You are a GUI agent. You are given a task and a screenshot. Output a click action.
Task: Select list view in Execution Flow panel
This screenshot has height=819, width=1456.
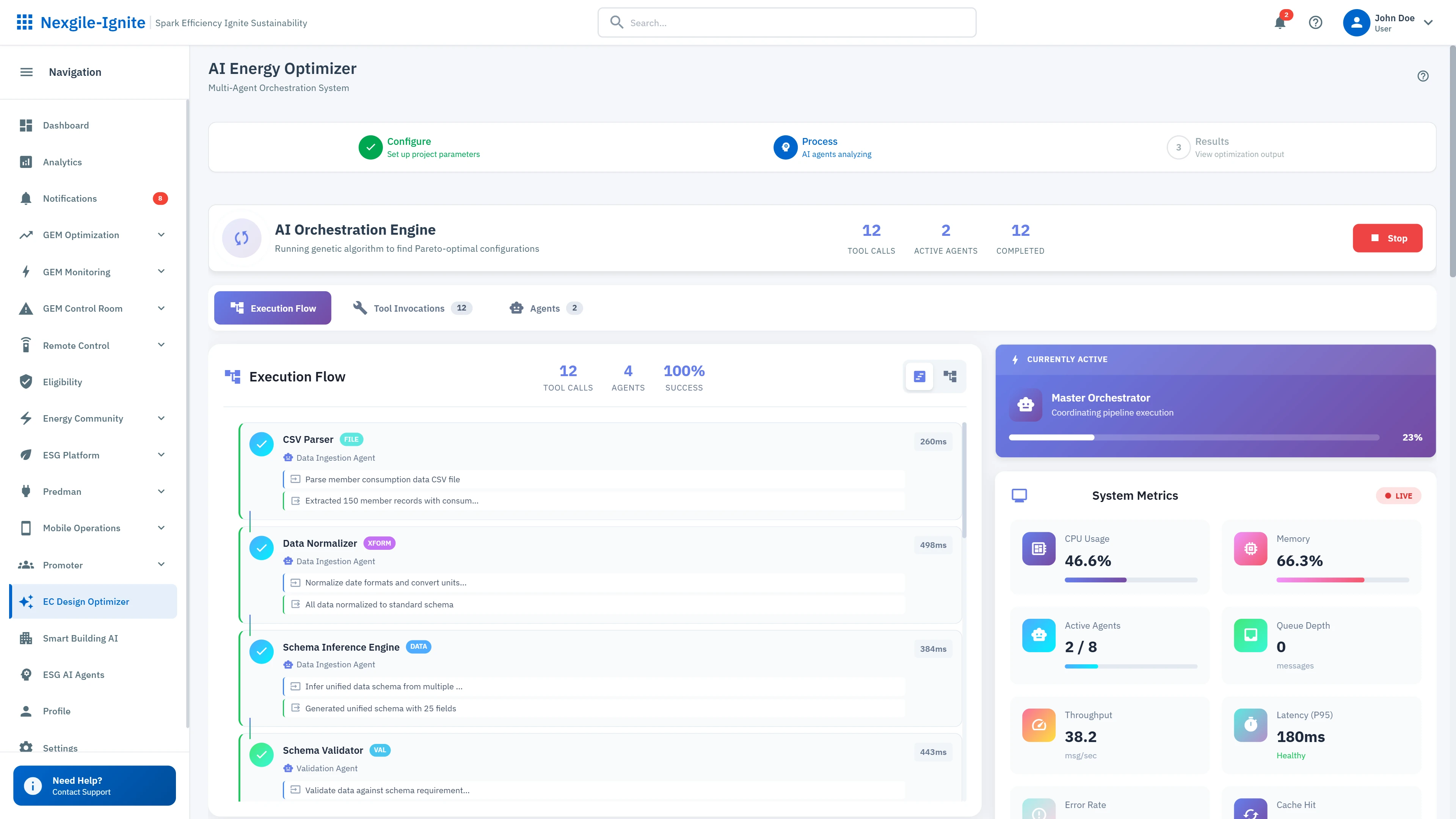(x=919, y=376)
